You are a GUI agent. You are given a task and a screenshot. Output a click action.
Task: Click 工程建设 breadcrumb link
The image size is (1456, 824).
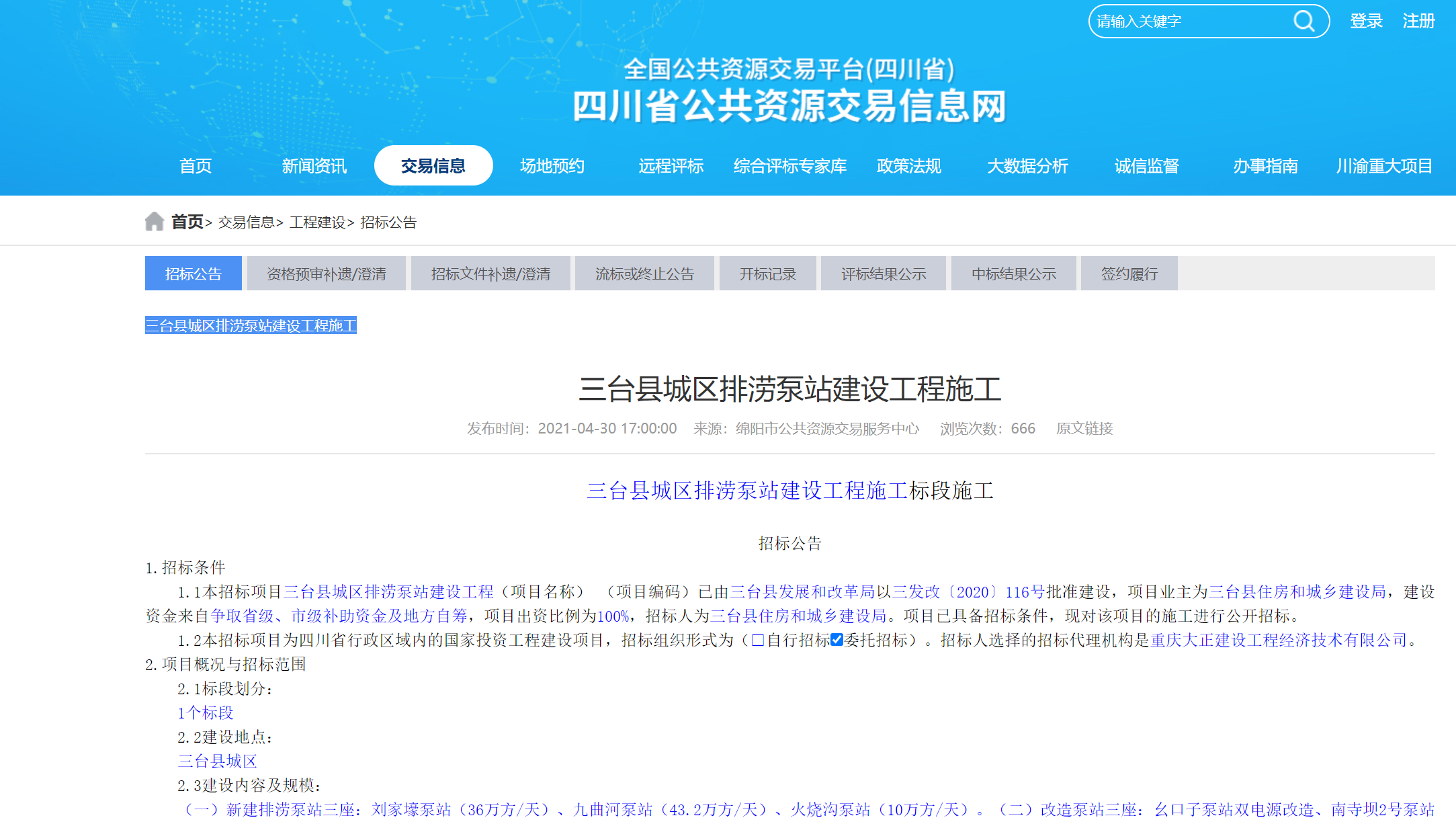(317, 222)
